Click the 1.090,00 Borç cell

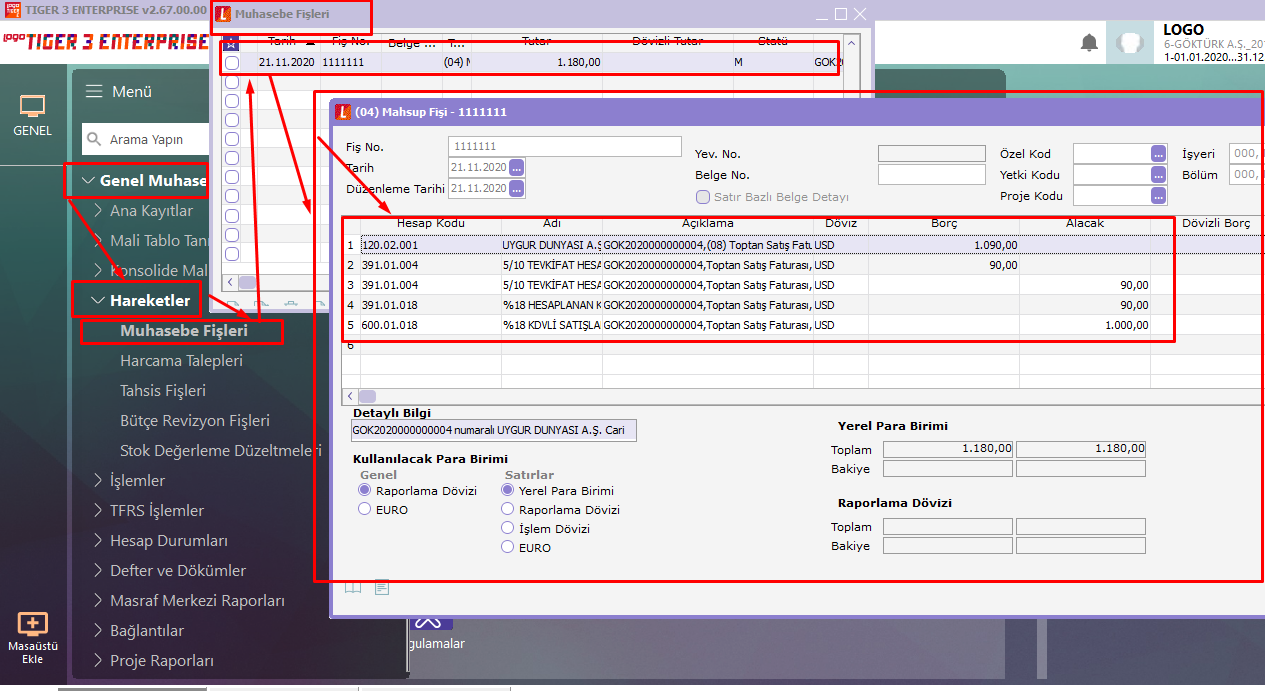point(944,245)
